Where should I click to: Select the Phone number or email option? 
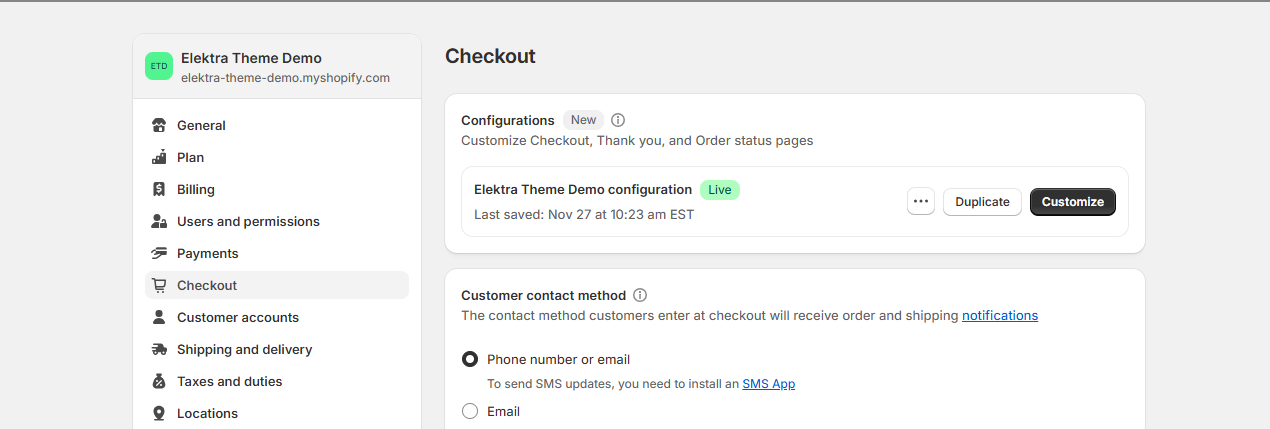tap(470, 359)
